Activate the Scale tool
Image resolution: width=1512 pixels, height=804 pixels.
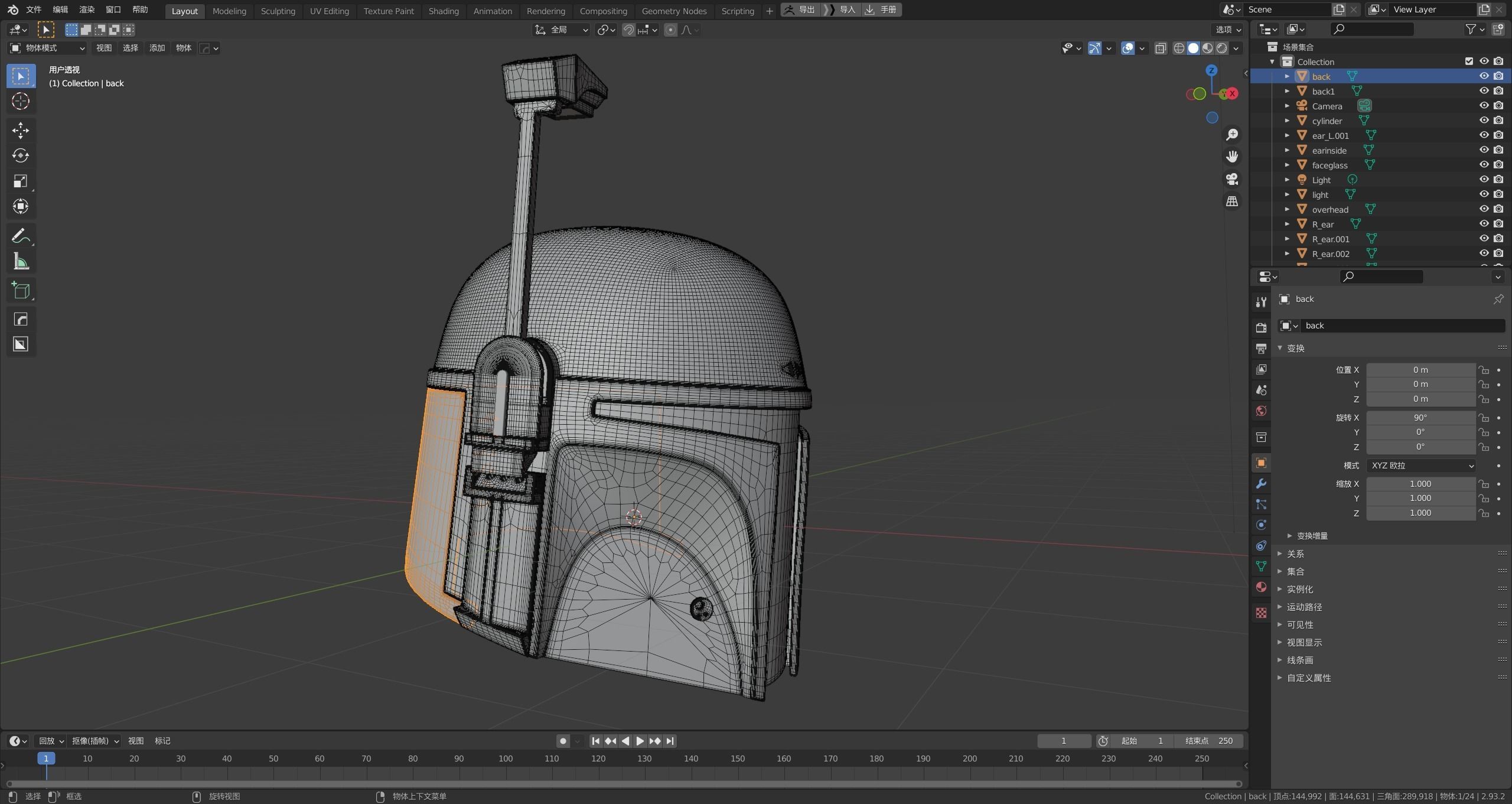[21, 181]
